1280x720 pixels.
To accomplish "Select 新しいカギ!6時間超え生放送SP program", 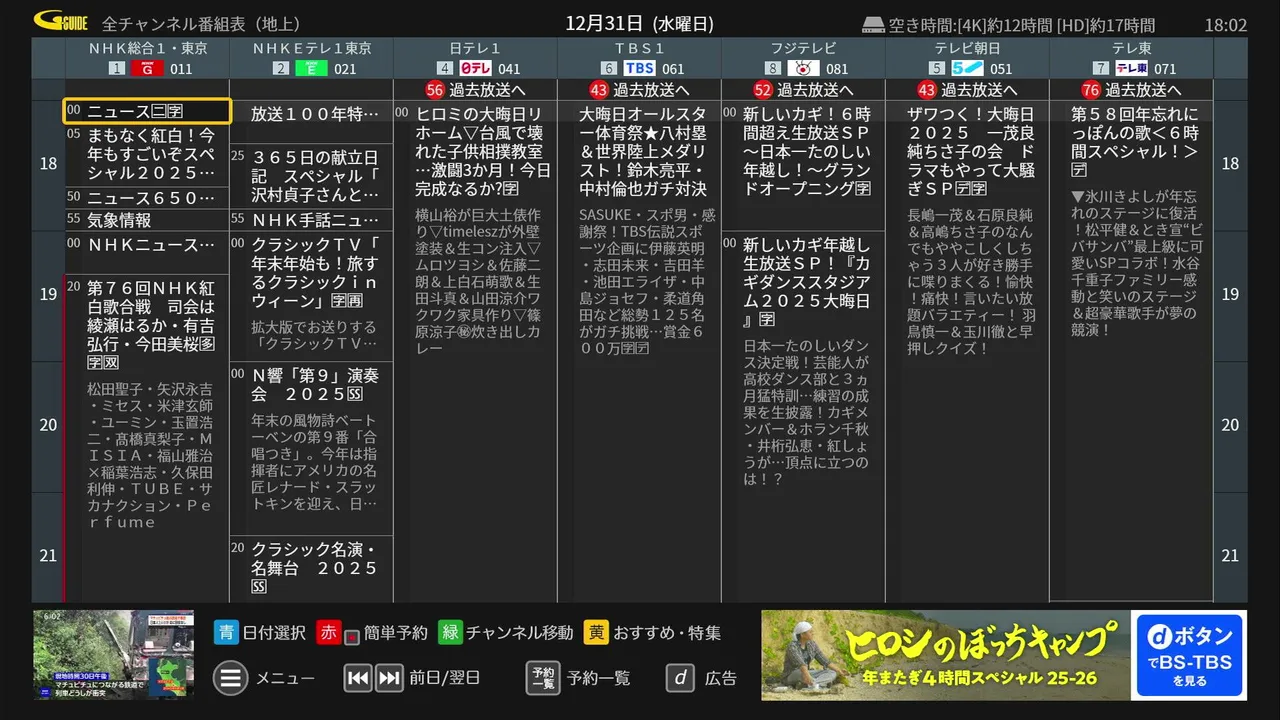I will pyautogui.click(x=804, y=165).
